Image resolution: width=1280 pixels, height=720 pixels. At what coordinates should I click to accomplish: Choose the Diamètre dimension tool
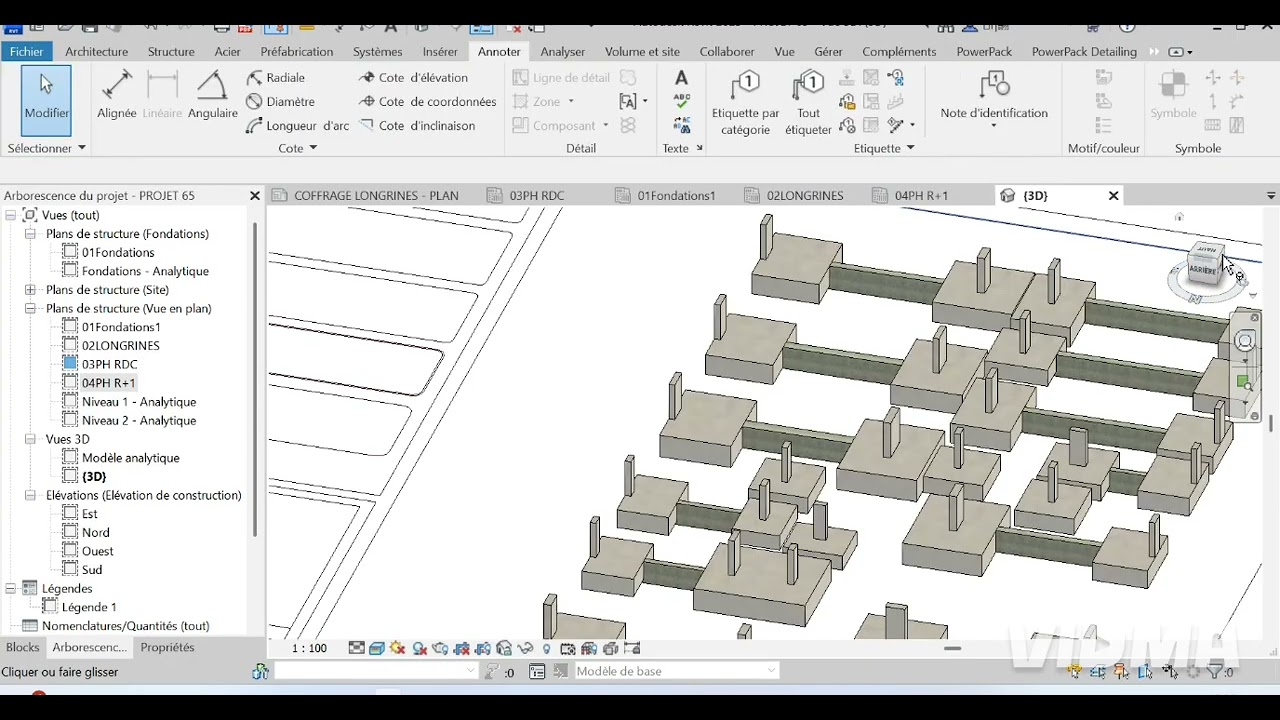[281, 101]
